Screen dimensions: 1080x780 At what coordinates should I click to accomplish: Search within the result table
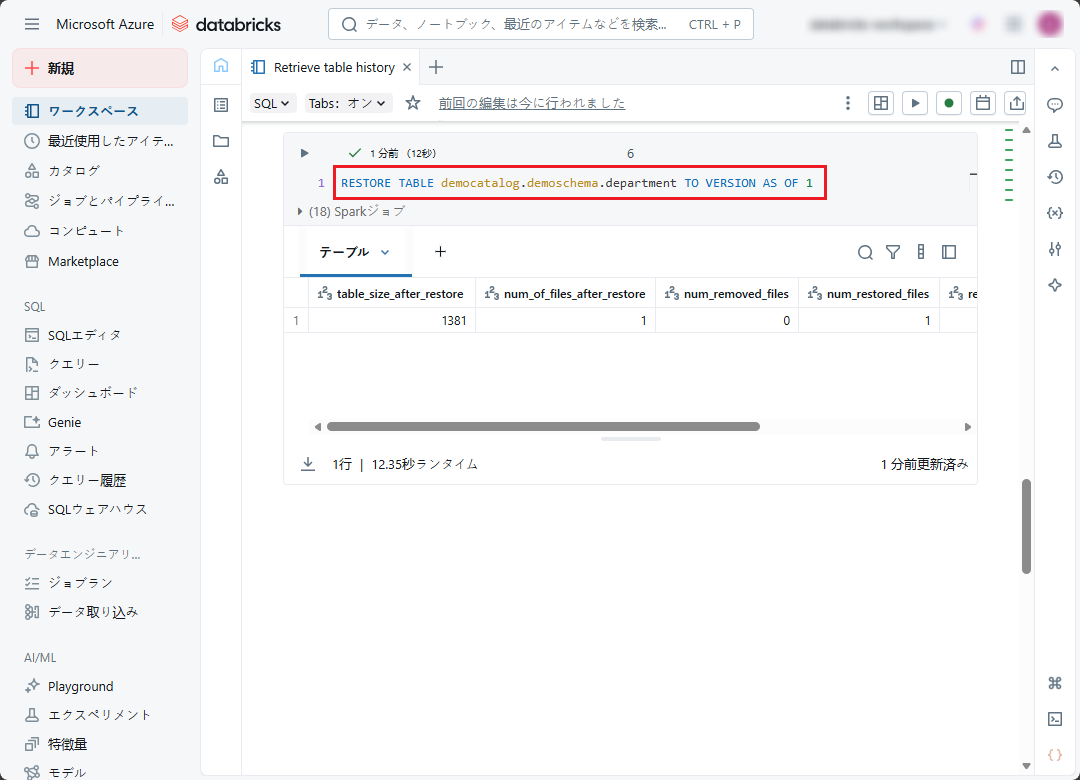[865, 252]
